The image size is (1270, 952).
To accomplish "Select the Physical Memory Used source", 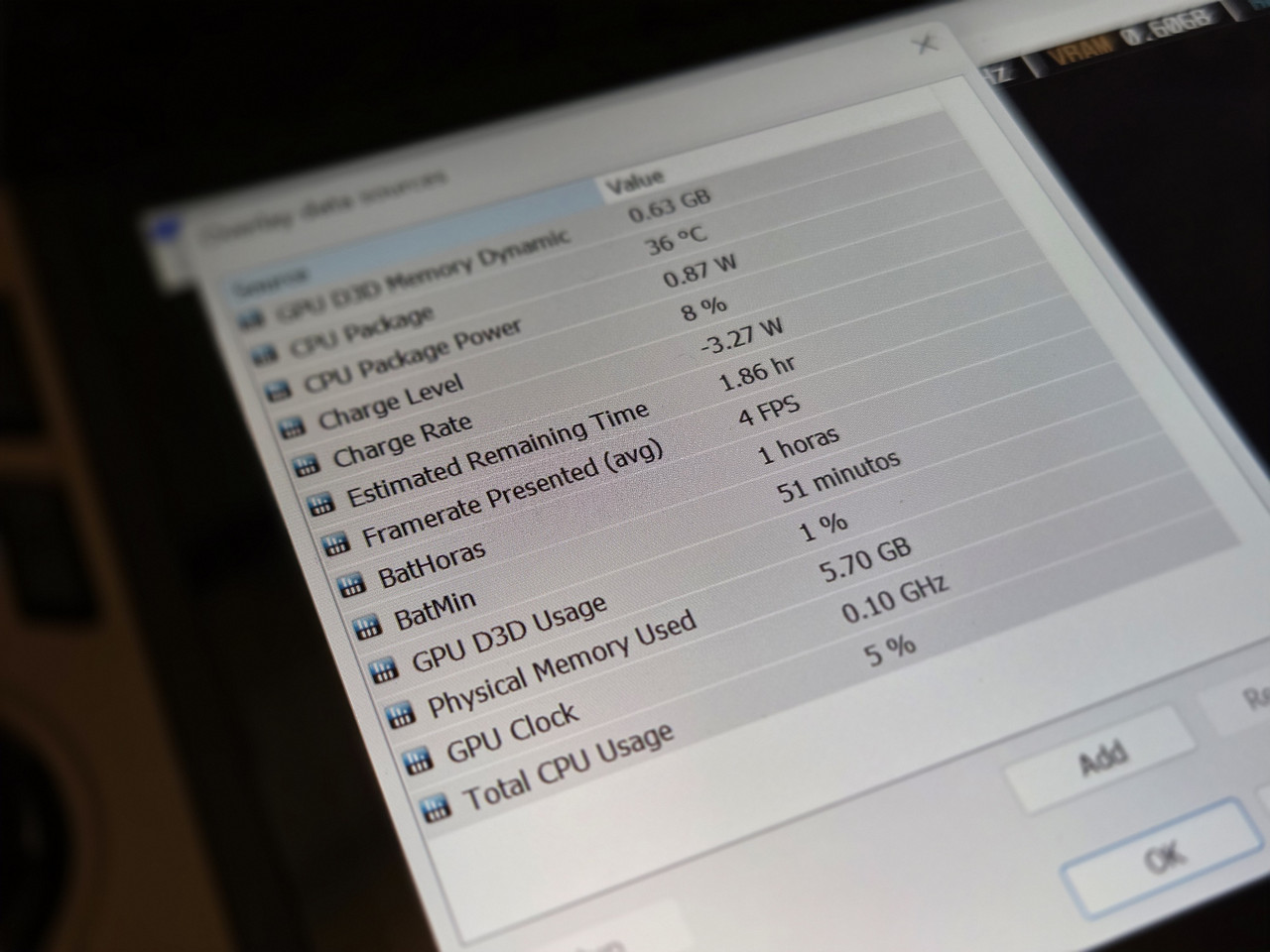I will pyautogui.click(x=562, y=664).
